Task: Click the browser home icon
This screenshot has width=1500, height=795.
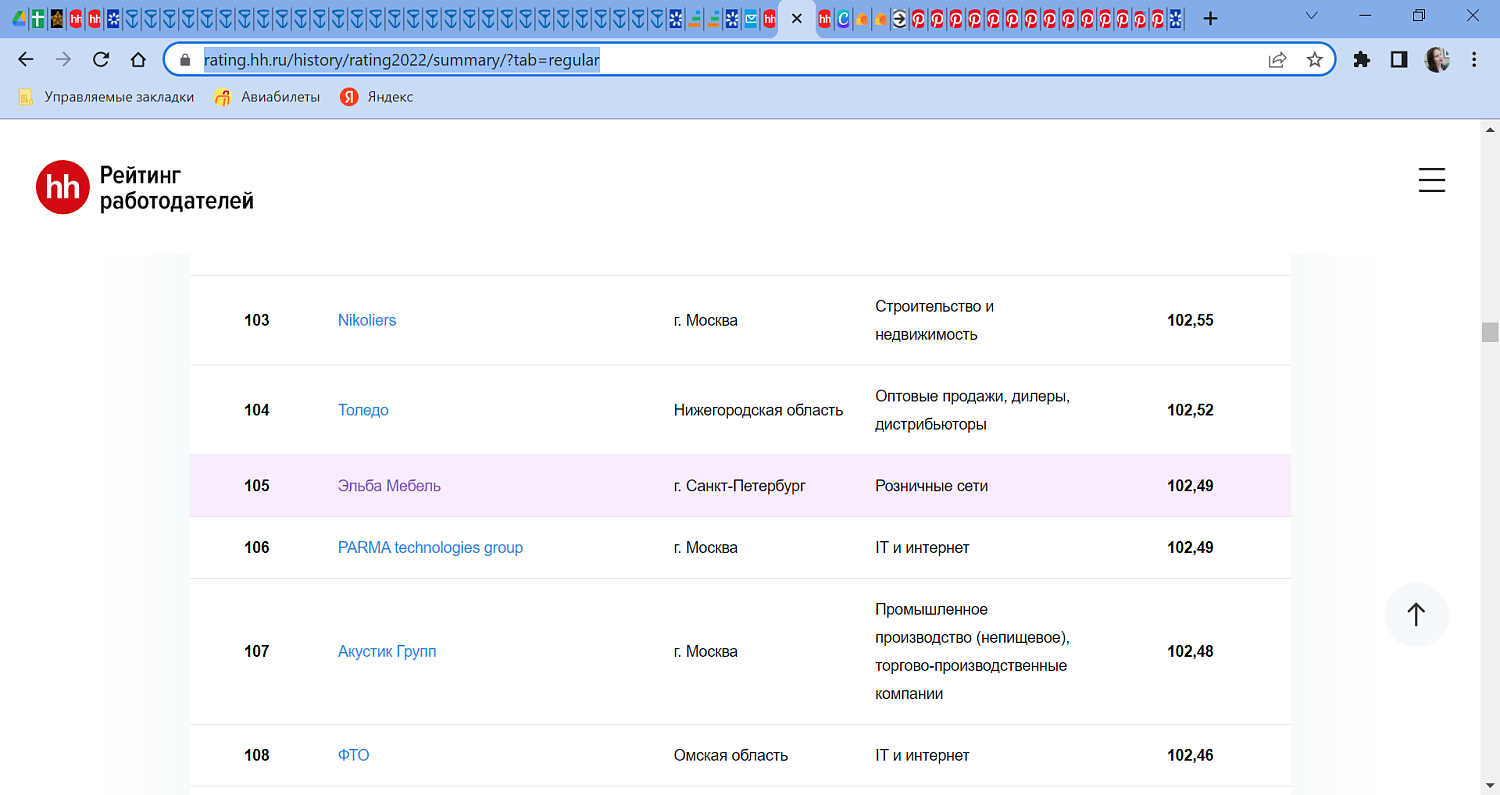Action: (139, 60)
